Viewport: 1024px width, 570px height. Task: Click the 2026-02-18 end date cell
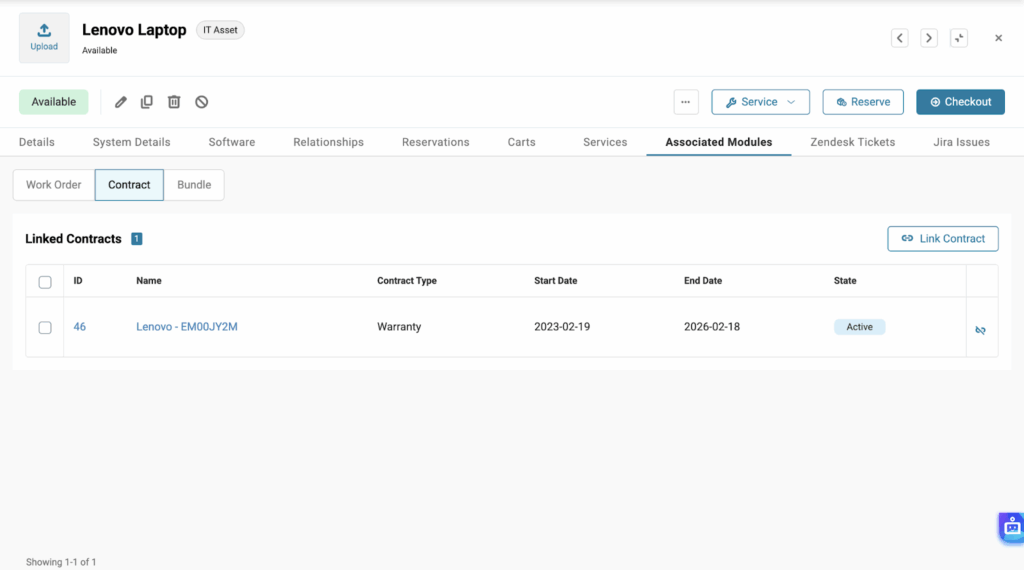(712, 326)
